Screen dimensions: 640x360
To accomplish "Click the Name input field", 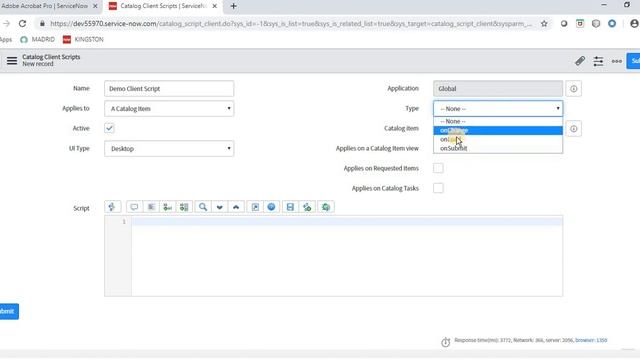I will point(169,89).
